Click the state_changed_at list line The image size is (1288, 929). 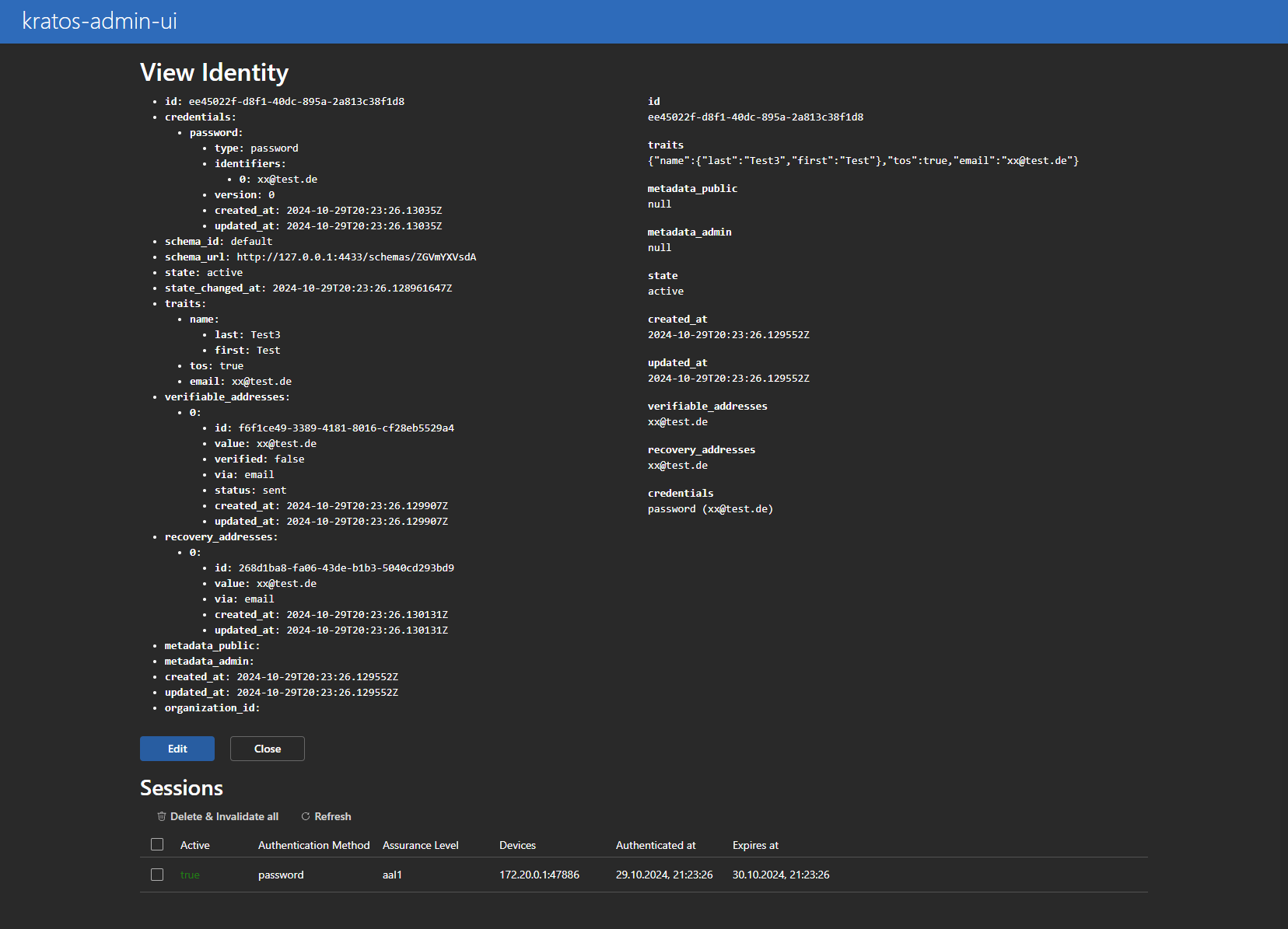[308, 288]
